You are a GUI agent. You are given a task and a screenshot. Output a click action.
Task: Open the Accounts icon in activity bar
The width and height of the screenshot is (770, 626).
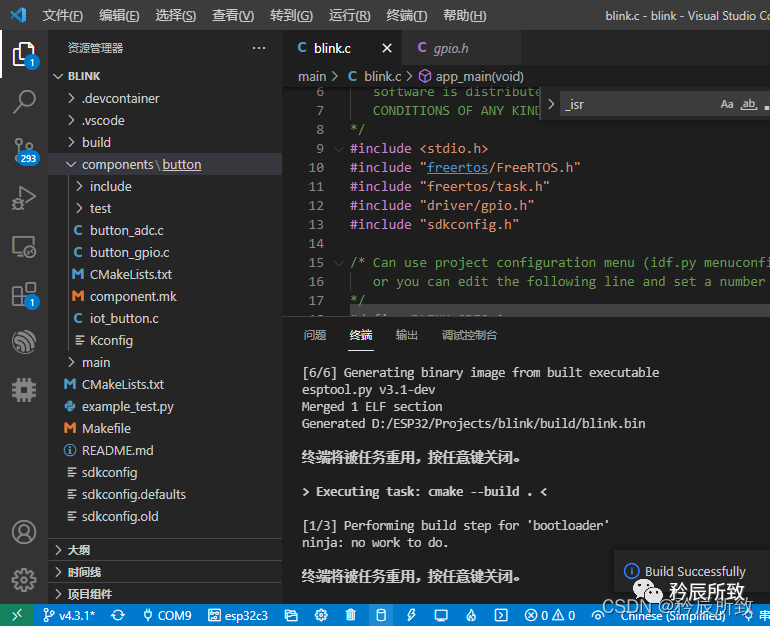pos(24,532)
